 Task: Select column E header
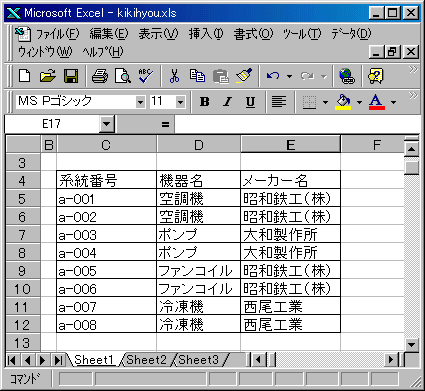pos(290,145)
